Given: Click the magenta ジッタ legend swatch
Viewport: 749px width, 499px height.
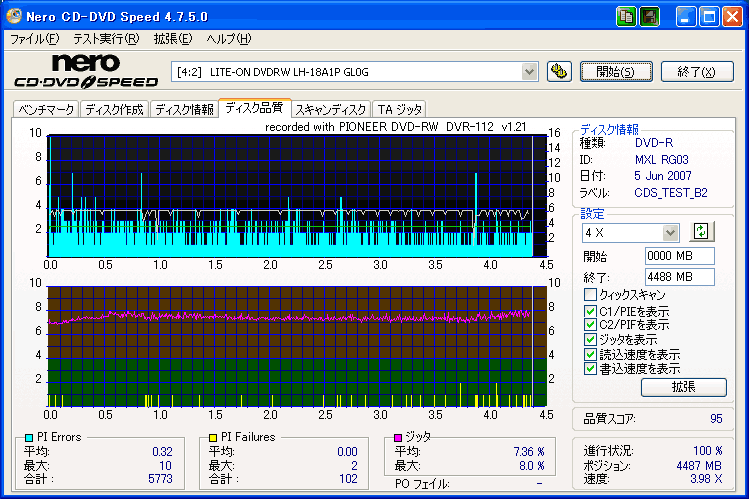Looking at the screenshot, I should [x=398, y=437].
